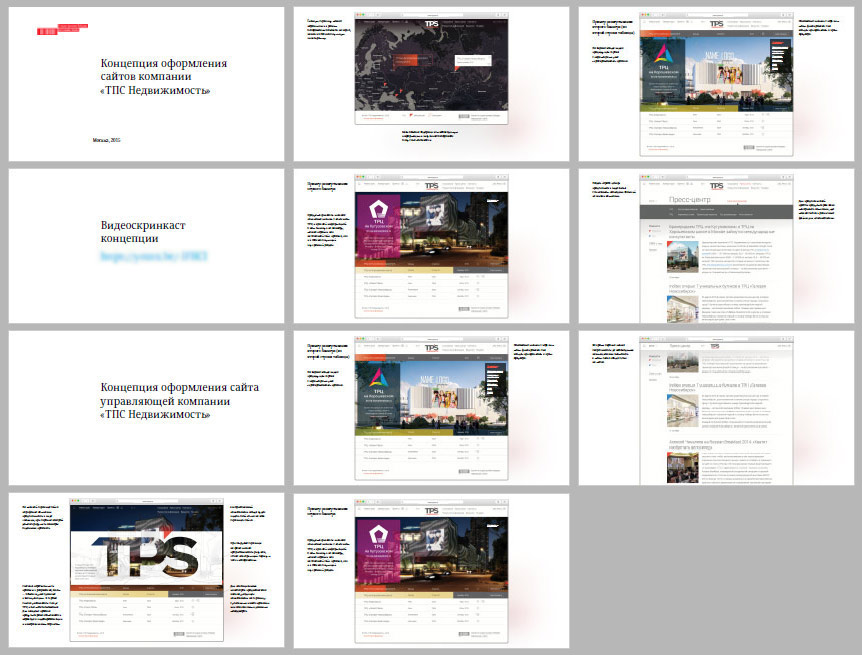The height and width of the screenshot is (655, 862).
Task: Click the 'Пресс-центр' heading in the press slide
Action: [x=692, y=201]
